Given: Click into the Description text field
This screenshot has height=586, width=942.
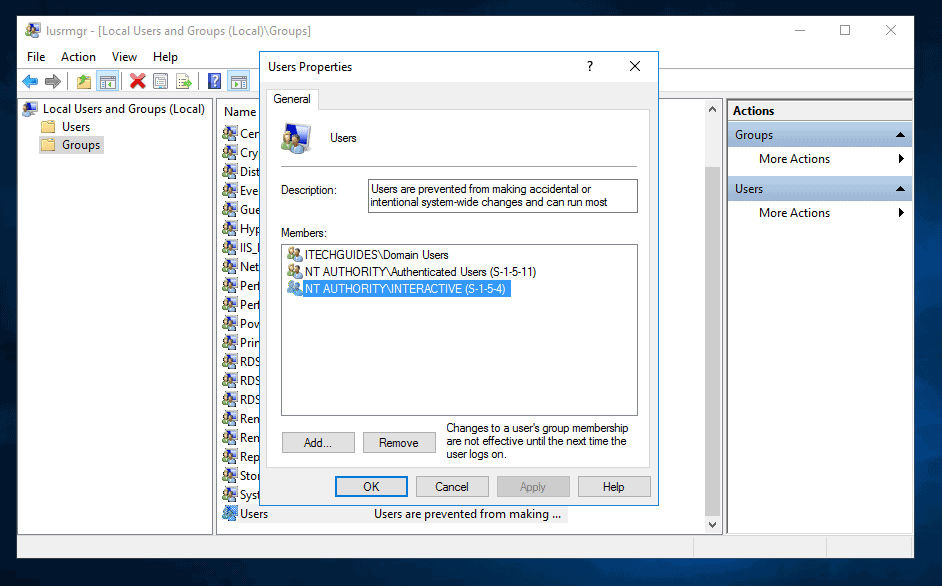Looking at the screenshot, I should (x=503, y=196).
